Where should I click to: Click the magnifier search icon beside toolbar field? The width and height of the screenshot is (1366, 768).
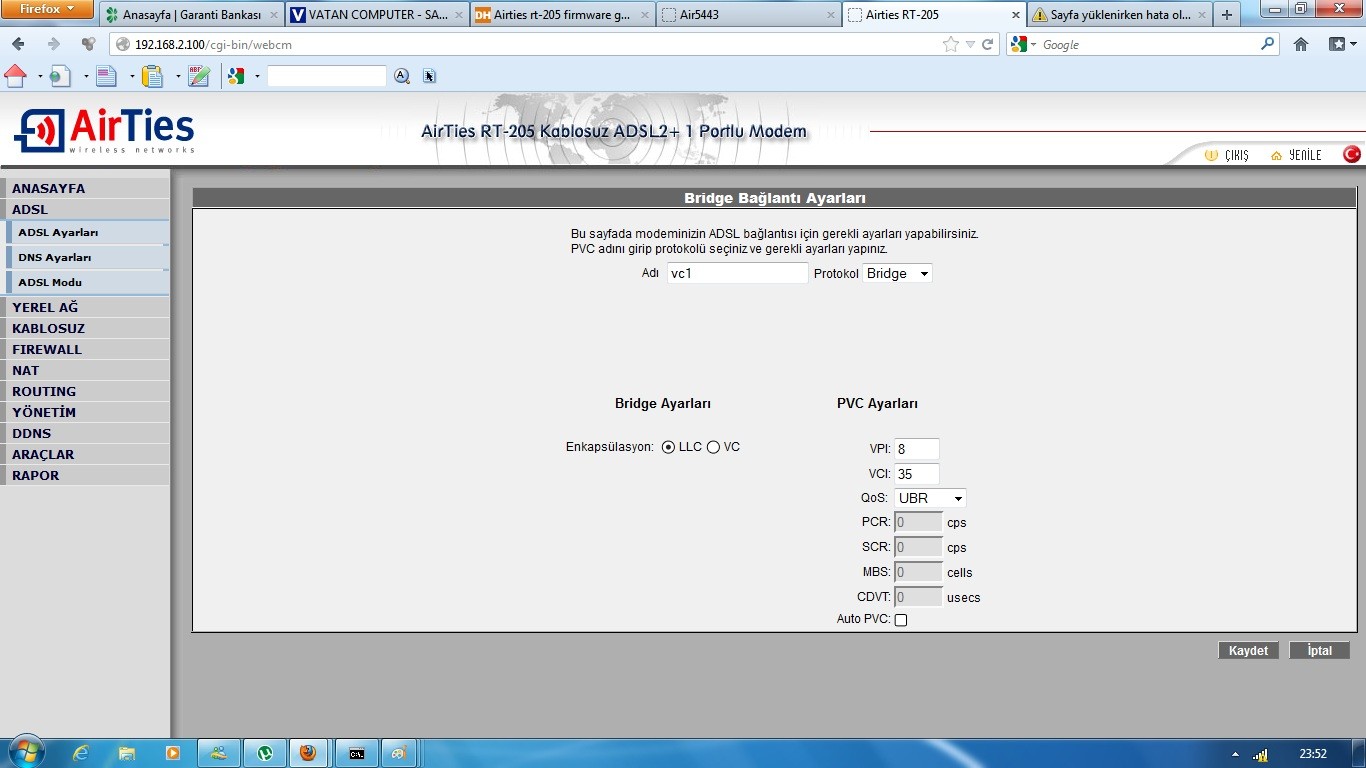pyautogui.click(x=402, y=76)
